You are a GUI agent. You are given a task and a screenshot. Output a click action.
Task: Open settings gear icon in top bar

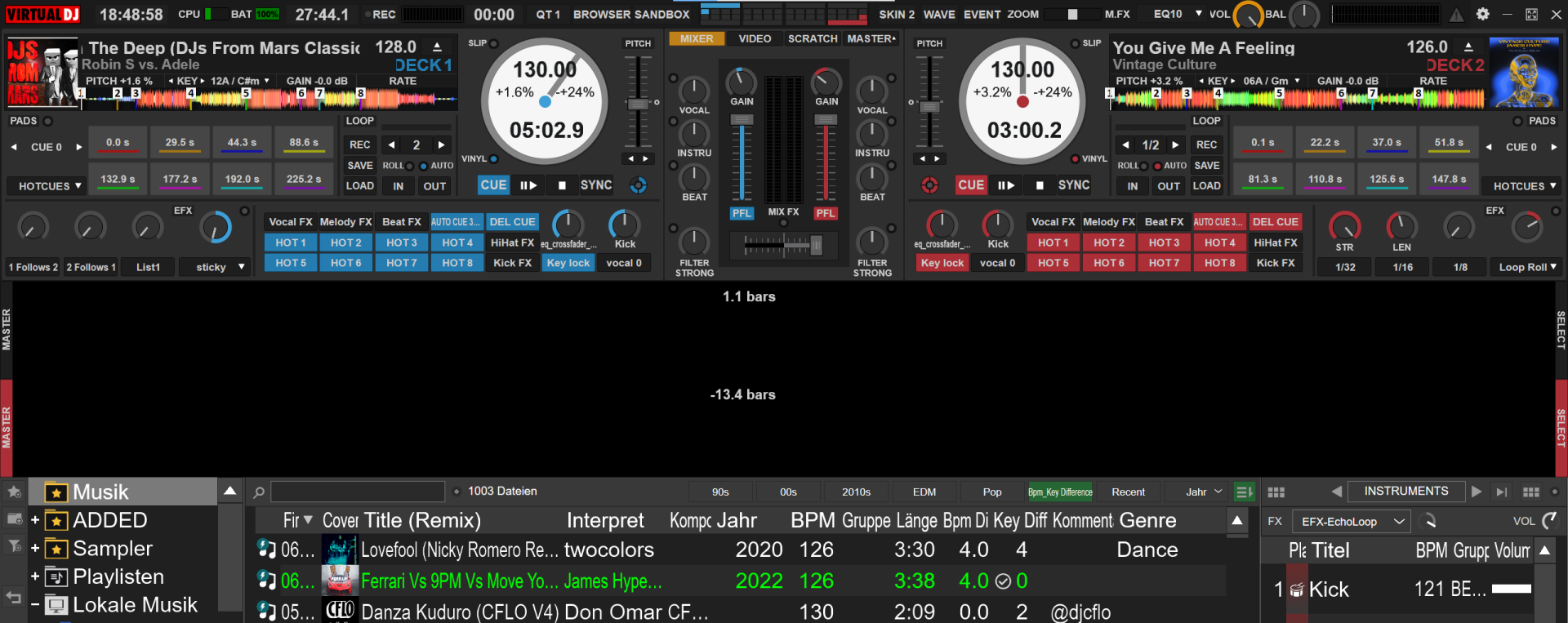point(1482,14)
